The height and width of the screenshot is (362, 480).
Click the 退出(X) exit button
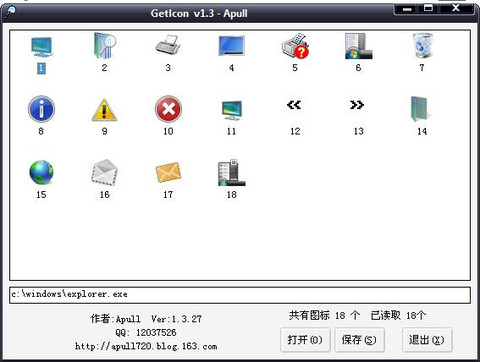427,340
